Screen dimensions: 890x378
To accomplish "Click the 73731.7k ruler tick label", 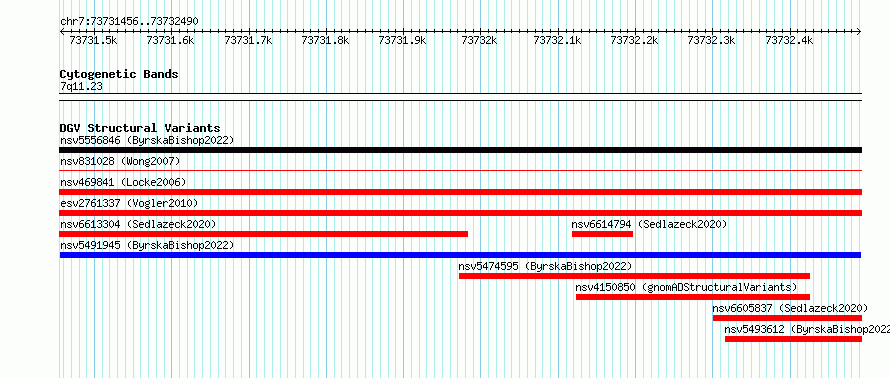I will tap(248, 40).
